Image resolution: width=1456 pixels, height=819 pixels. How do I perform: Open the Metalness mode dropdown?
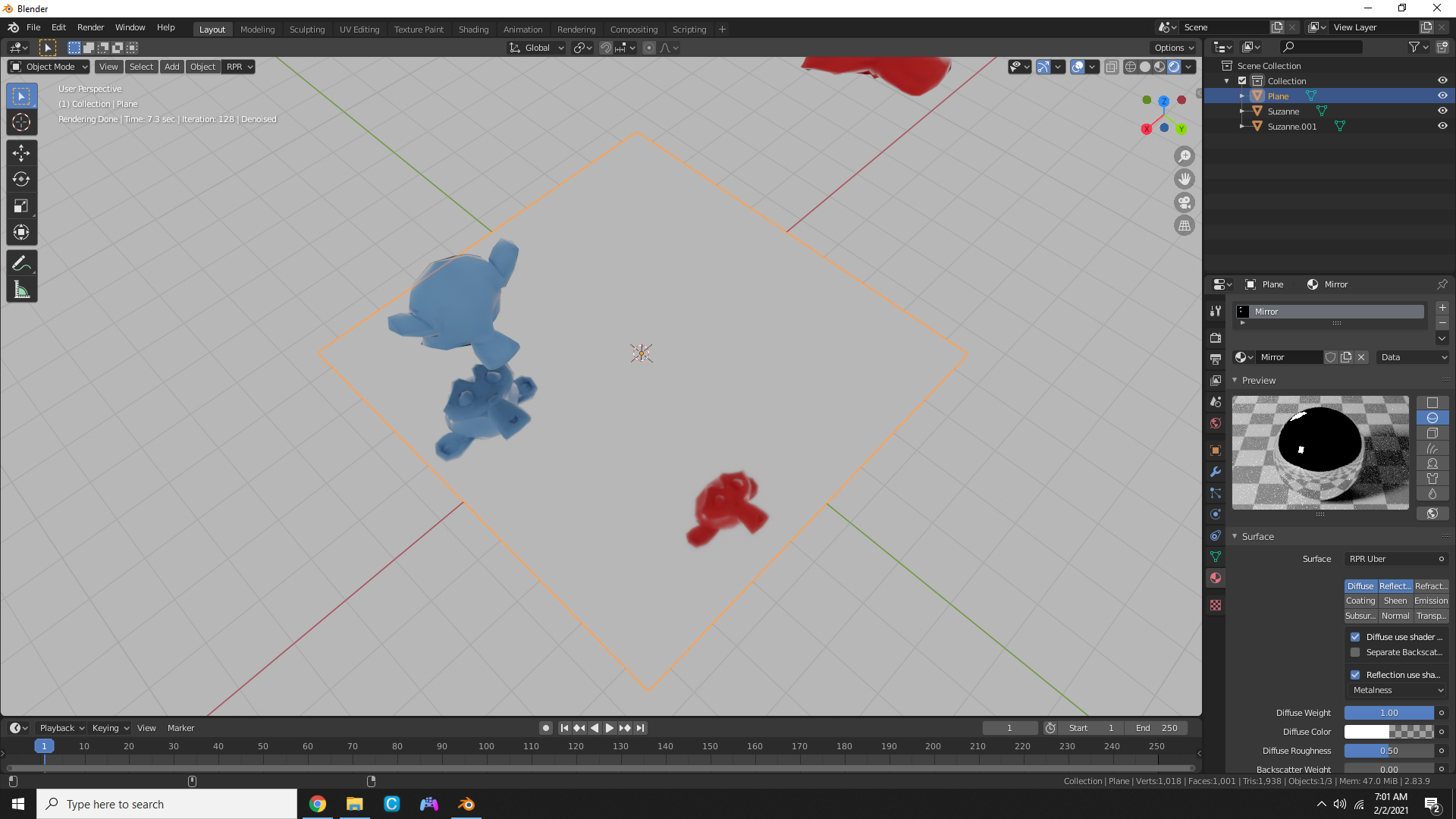coord(1396,690)
